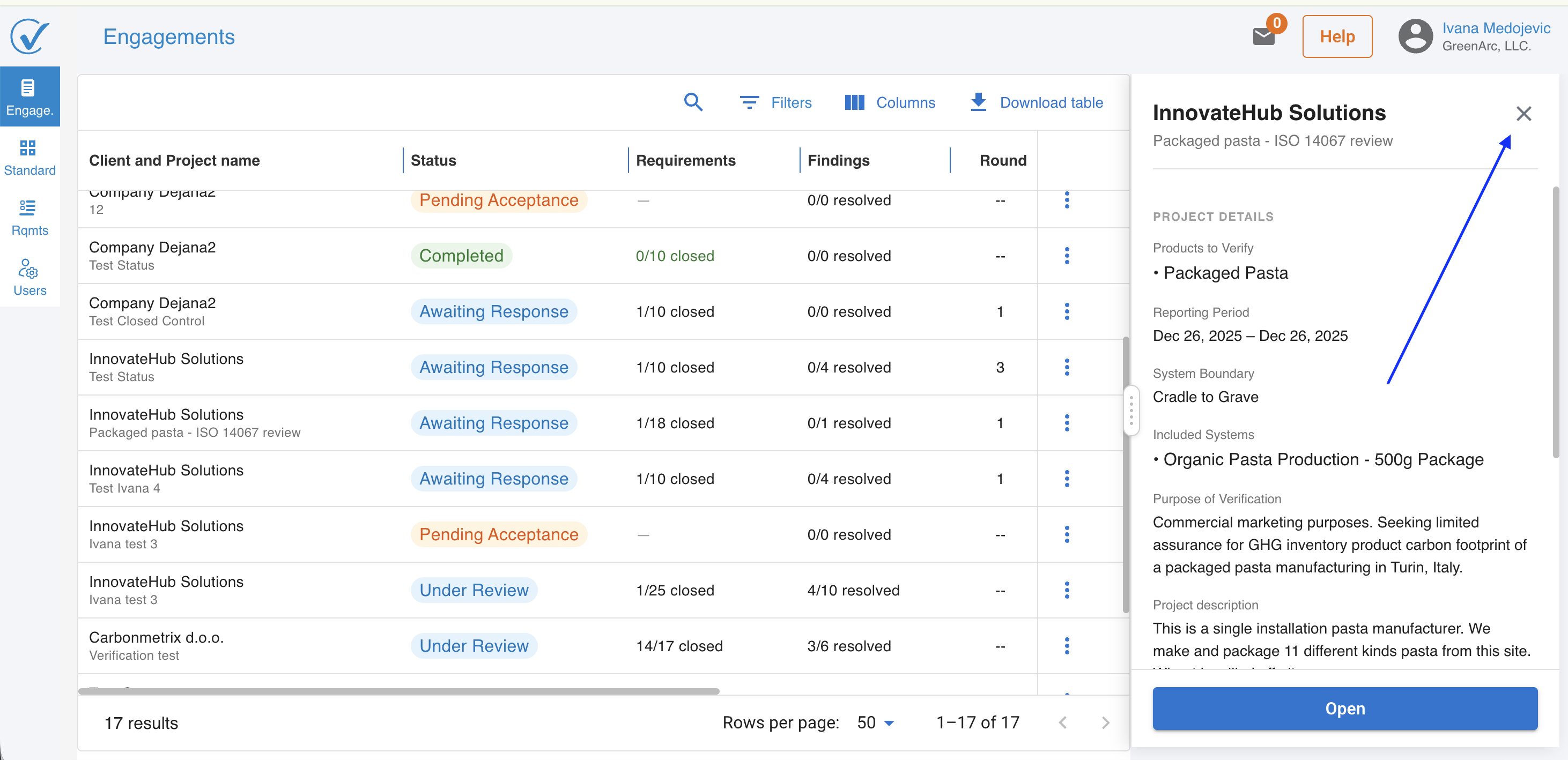Sort by Client and Project name column
Screen dimensions: 1568x760
174,160
